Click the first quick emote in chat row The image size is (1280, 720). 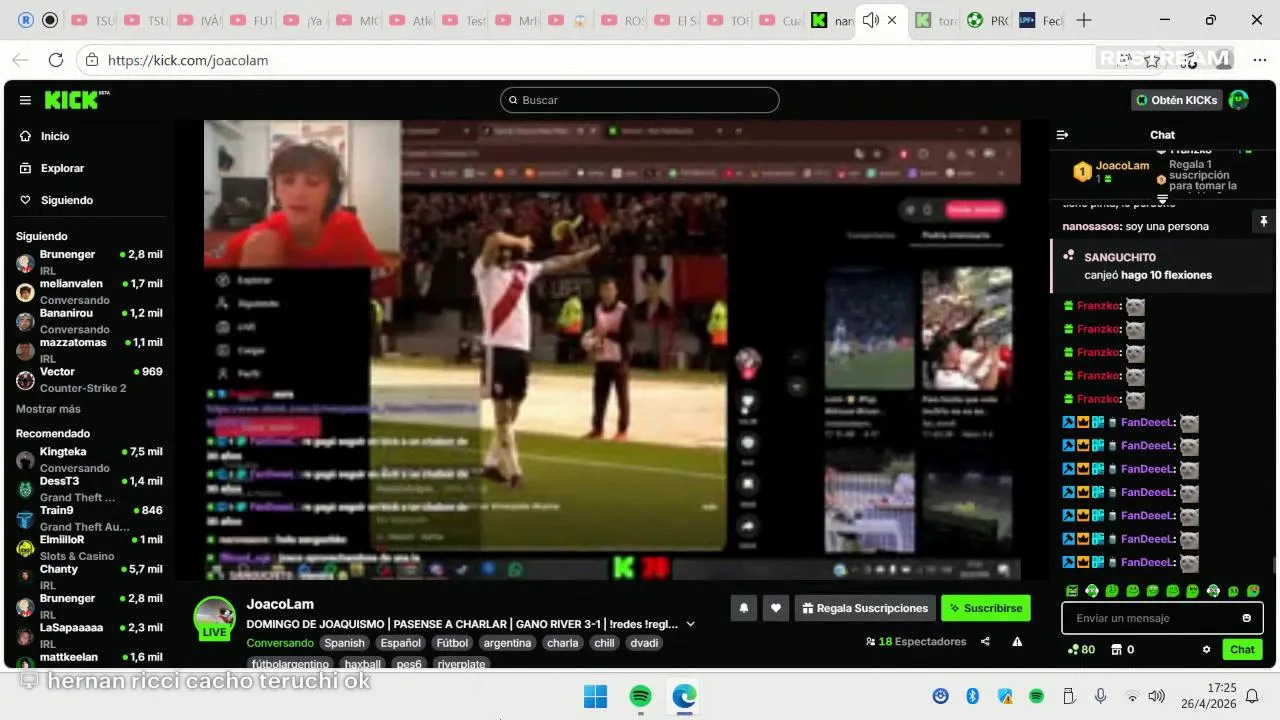[x=1072, y=591]
